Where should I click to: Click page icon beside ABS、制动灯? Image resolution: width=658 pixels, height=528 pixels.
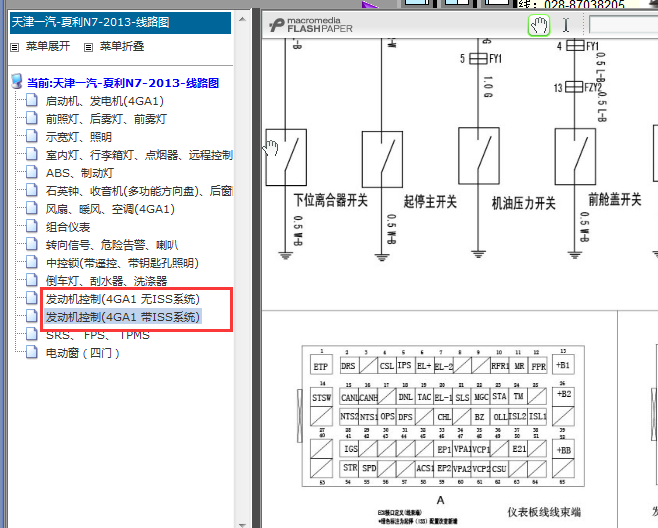[x=32, y=172]
